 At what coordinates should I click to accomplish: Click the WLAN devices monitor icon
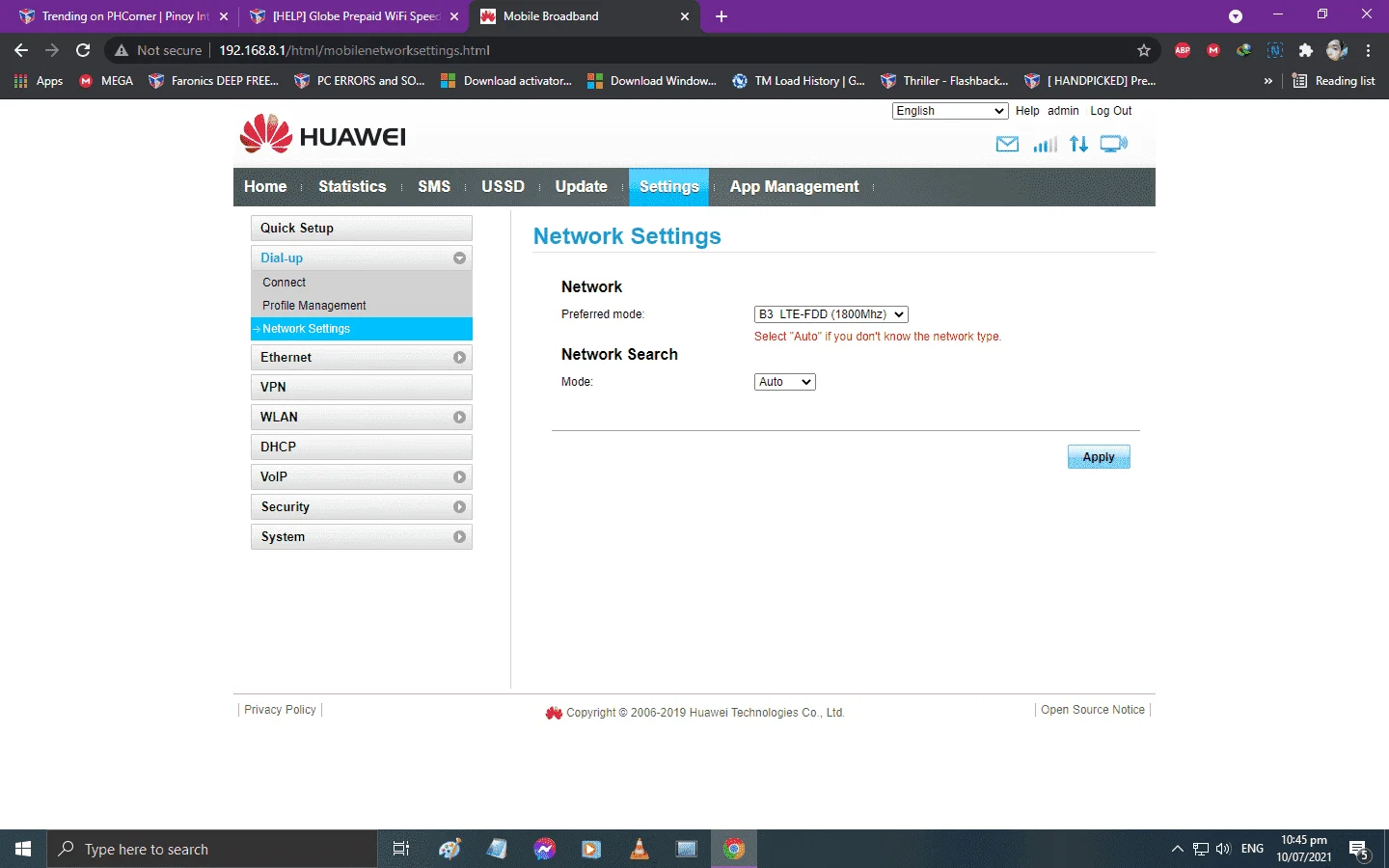coord(1114,145)
